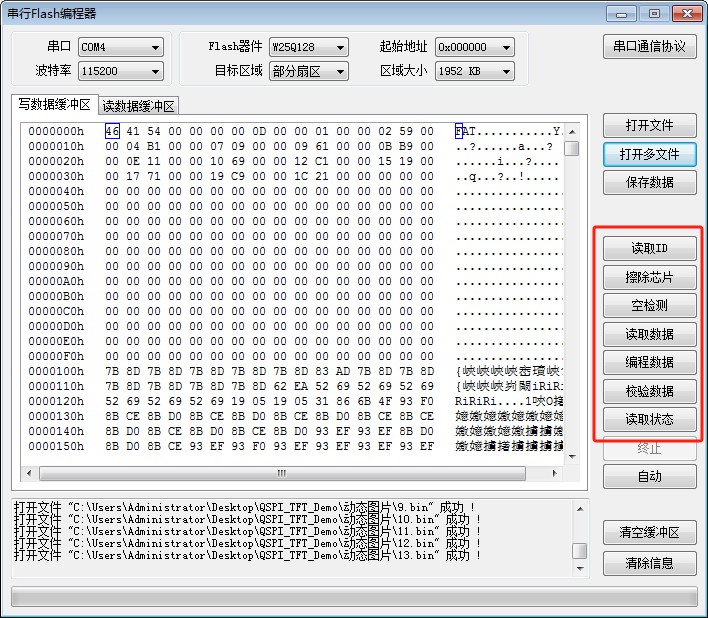The width and height of the screenshot is (708, 618).
Task: Click the 打开文件 button
Action: [649, 125]
